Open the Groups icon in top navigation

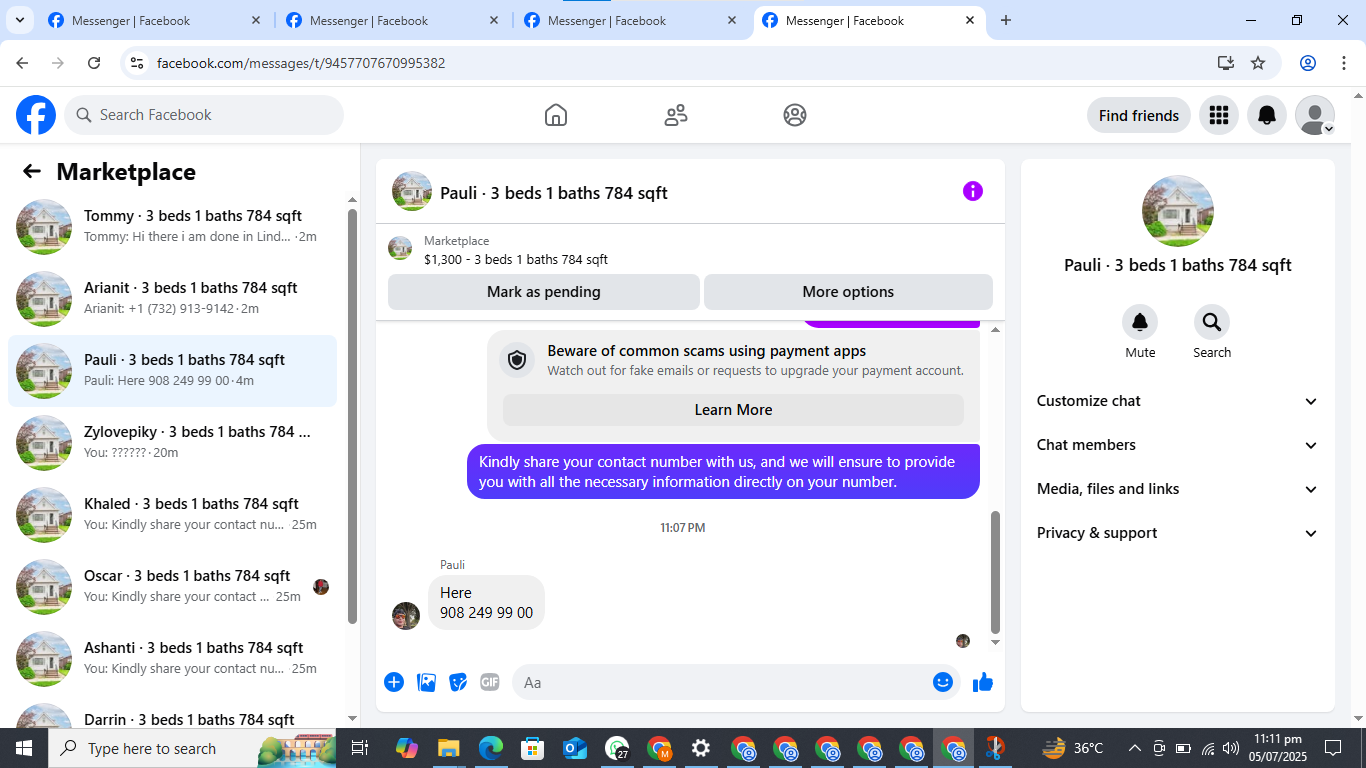coord(795,115)
